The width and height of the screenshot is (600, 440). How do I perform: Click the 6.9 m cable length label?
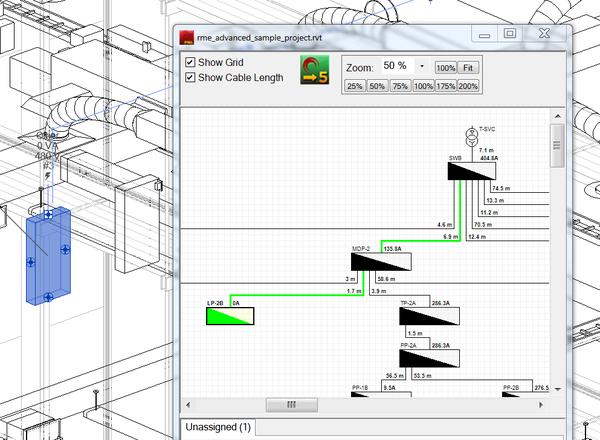[451, 237]
